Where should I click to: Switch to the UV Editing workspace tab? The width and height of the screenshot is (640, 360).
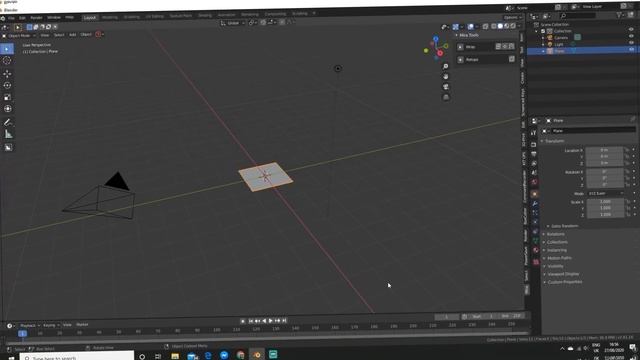point(155,16)
